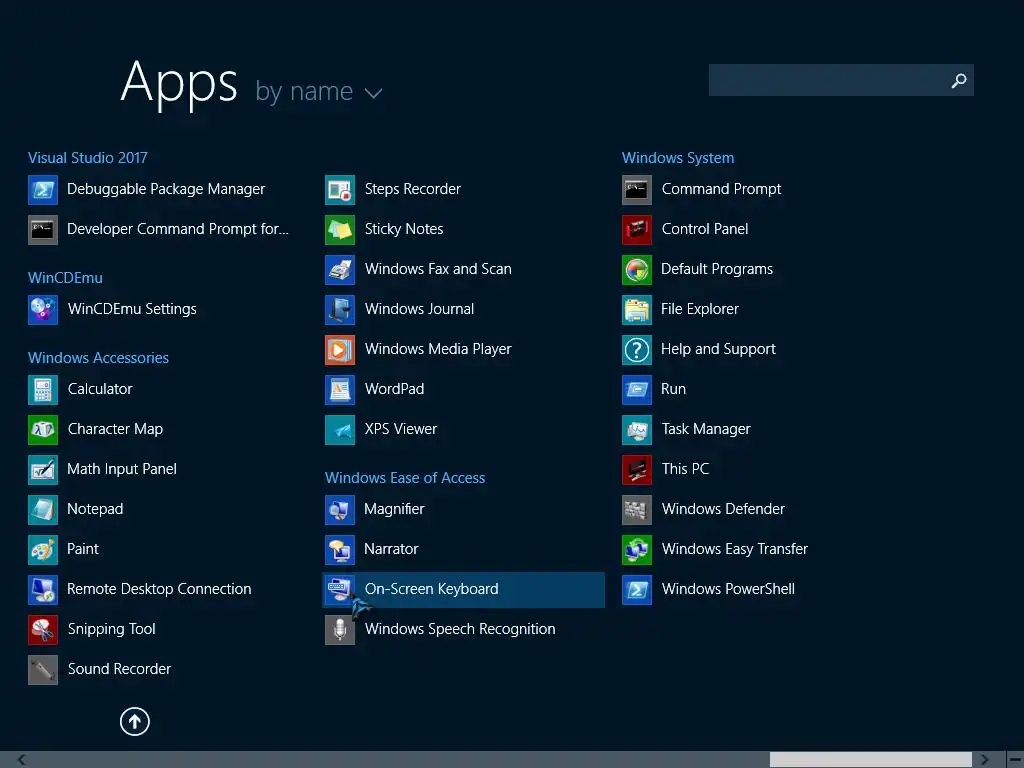Image resolution: width=1024 pixels, height=768 pixels.
Task: Select the Visual Studio 2017 group header
Action: click(x=88, y=158)
